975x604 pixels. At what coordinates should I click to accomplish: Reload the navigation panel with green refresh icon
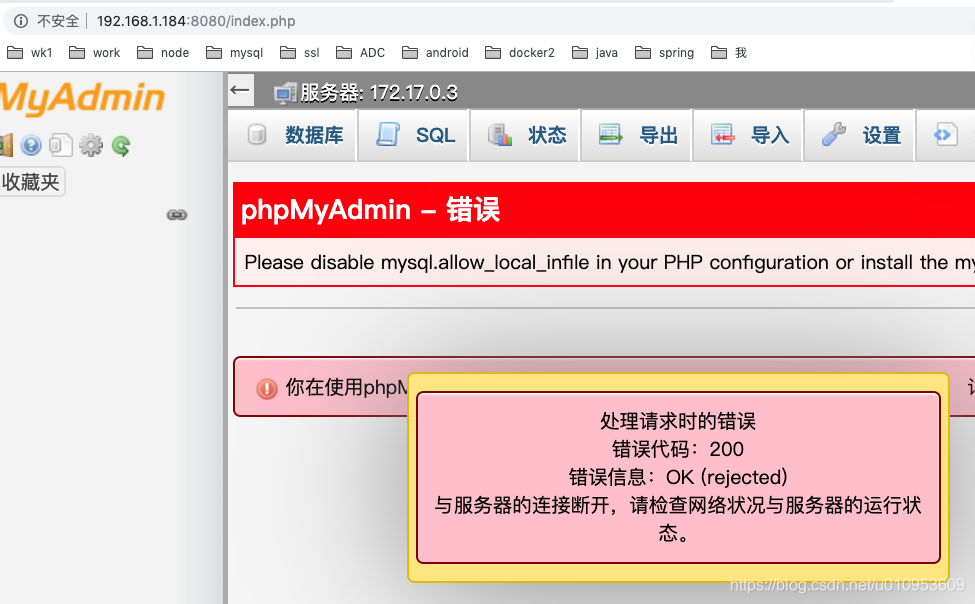coord(121,146)
